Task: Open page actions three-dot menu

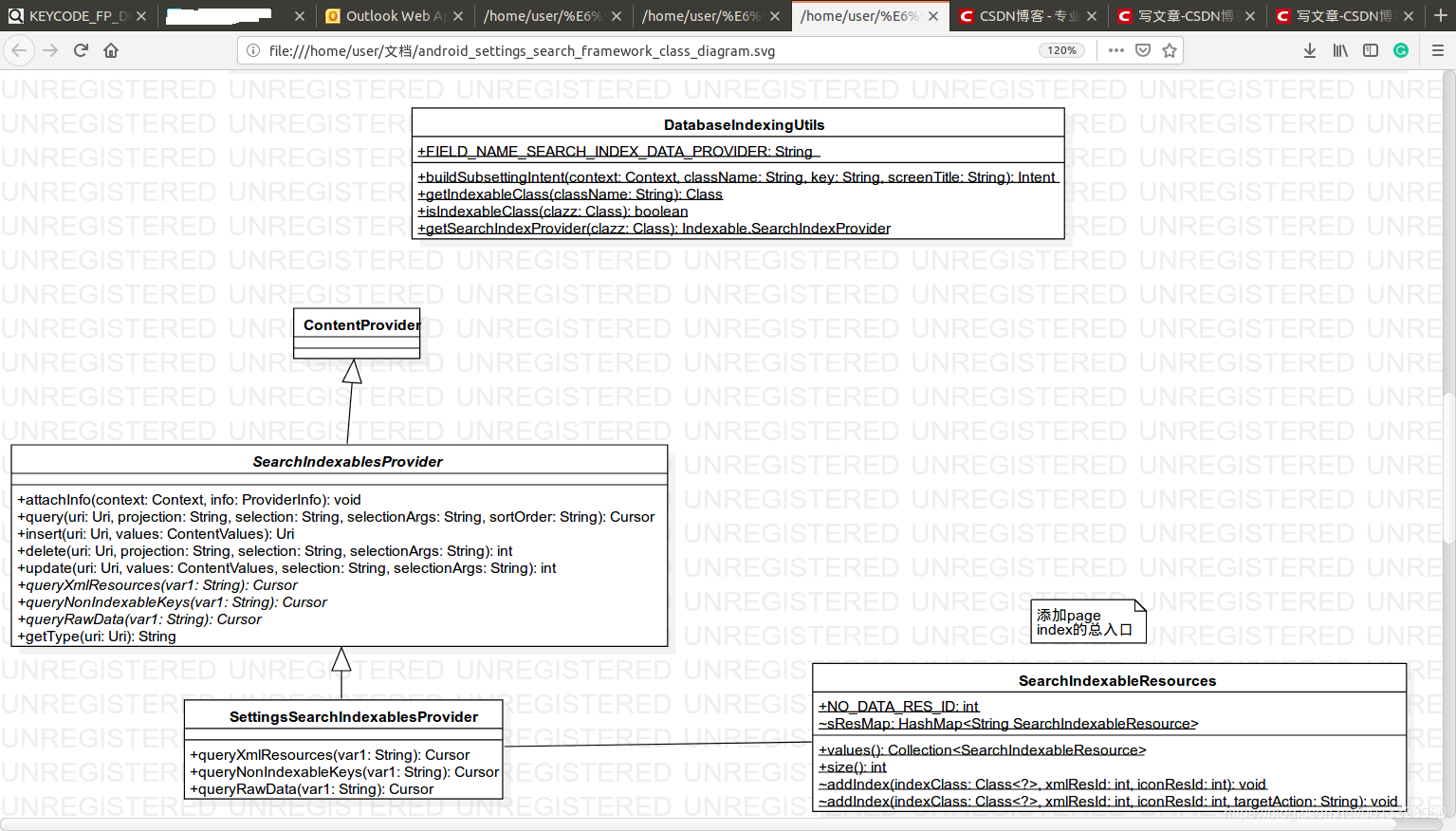Action: 1116,50
